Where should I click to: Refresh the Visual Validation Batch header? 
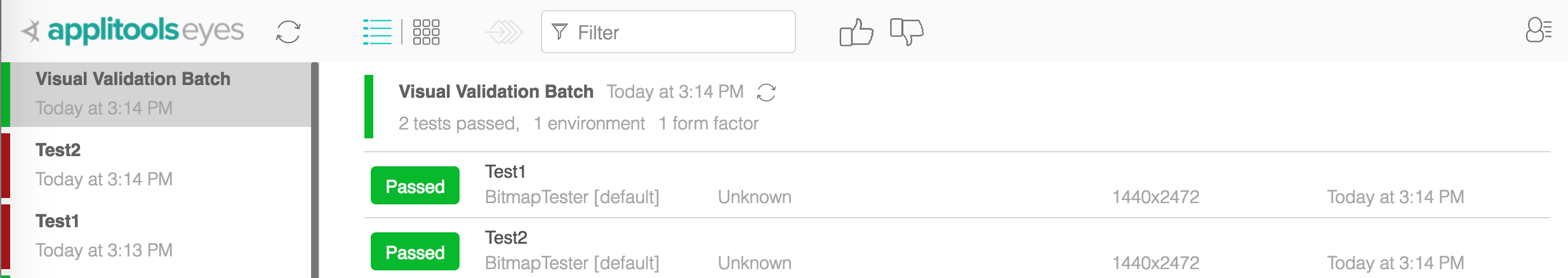click(x=766, y=93)
